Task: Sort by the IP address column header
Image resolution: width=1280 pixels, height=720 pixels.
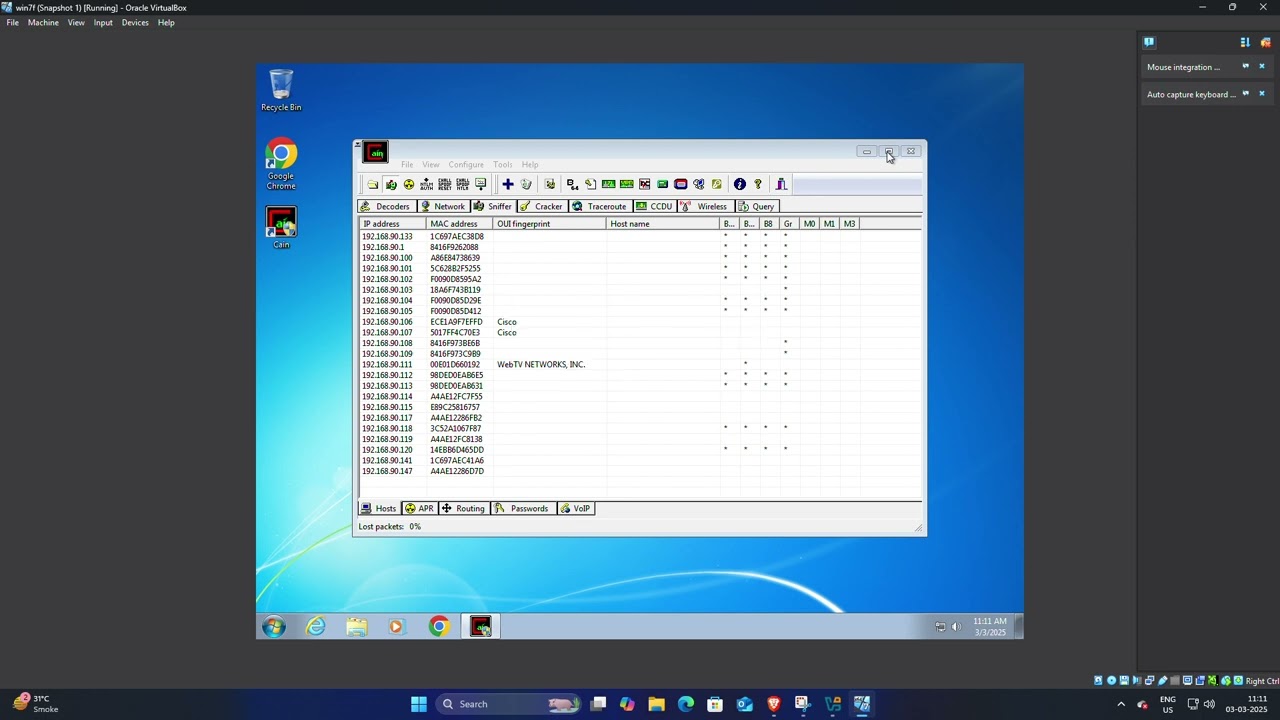Action: click(393, 224)
